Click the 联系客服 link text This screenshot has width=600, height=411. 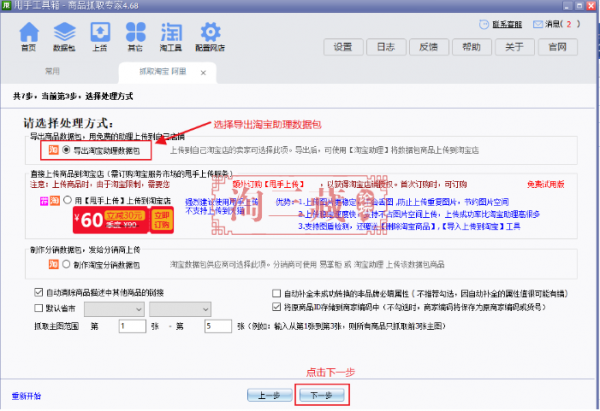click(x=507, y=24)
